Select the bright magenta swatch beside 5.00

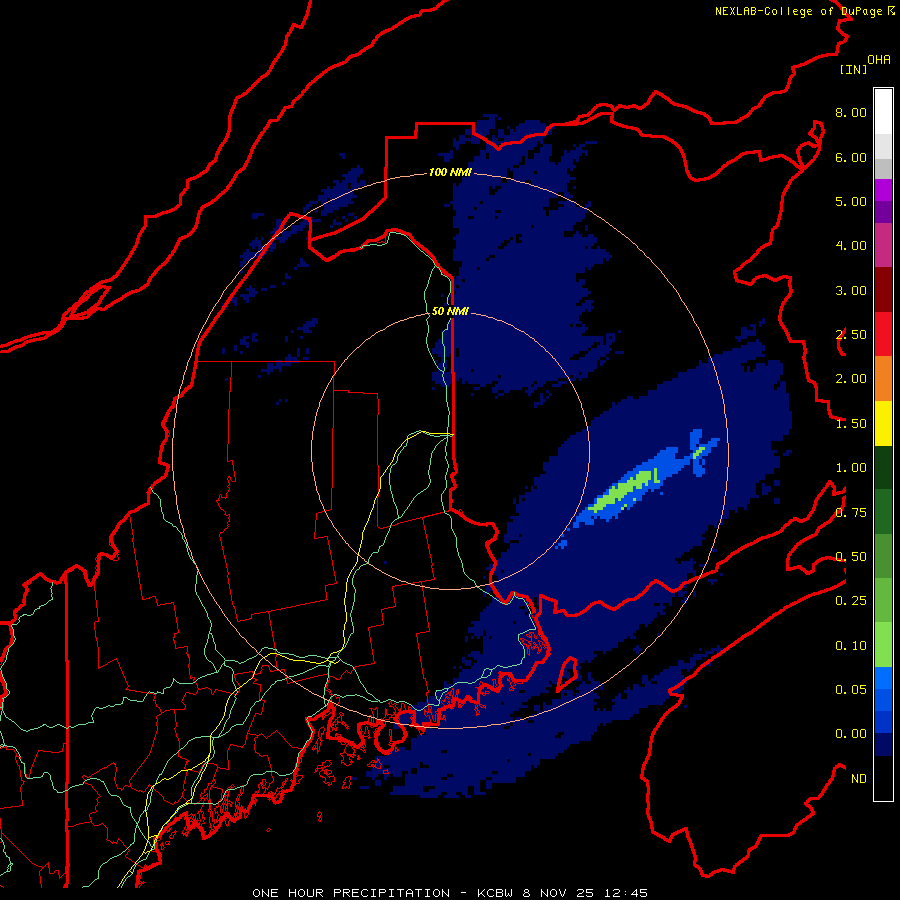pyautogui.click(x=883, y=190)
